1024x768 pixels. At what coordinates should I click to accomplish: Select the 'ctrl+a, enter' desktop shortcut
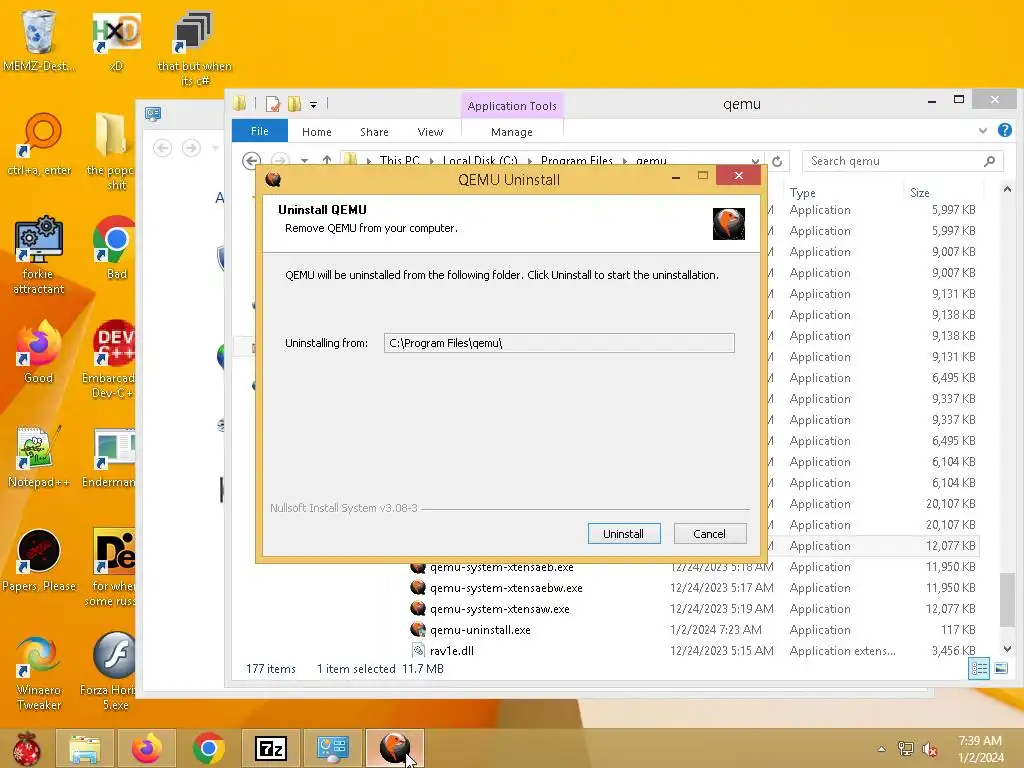coord(39,145)
